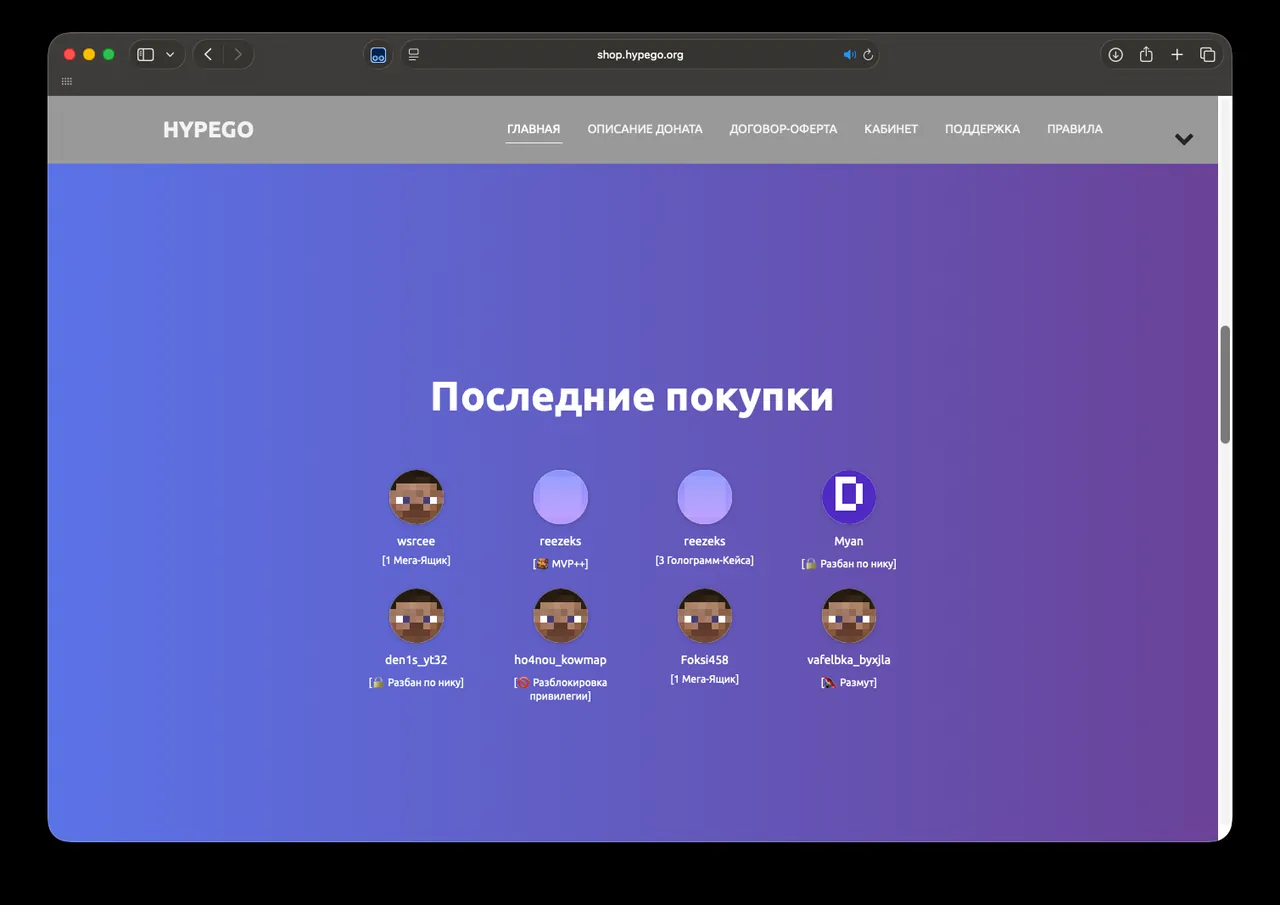Click the reezeks avatar above MVP++
The image size is (1280, 905).
560,497
